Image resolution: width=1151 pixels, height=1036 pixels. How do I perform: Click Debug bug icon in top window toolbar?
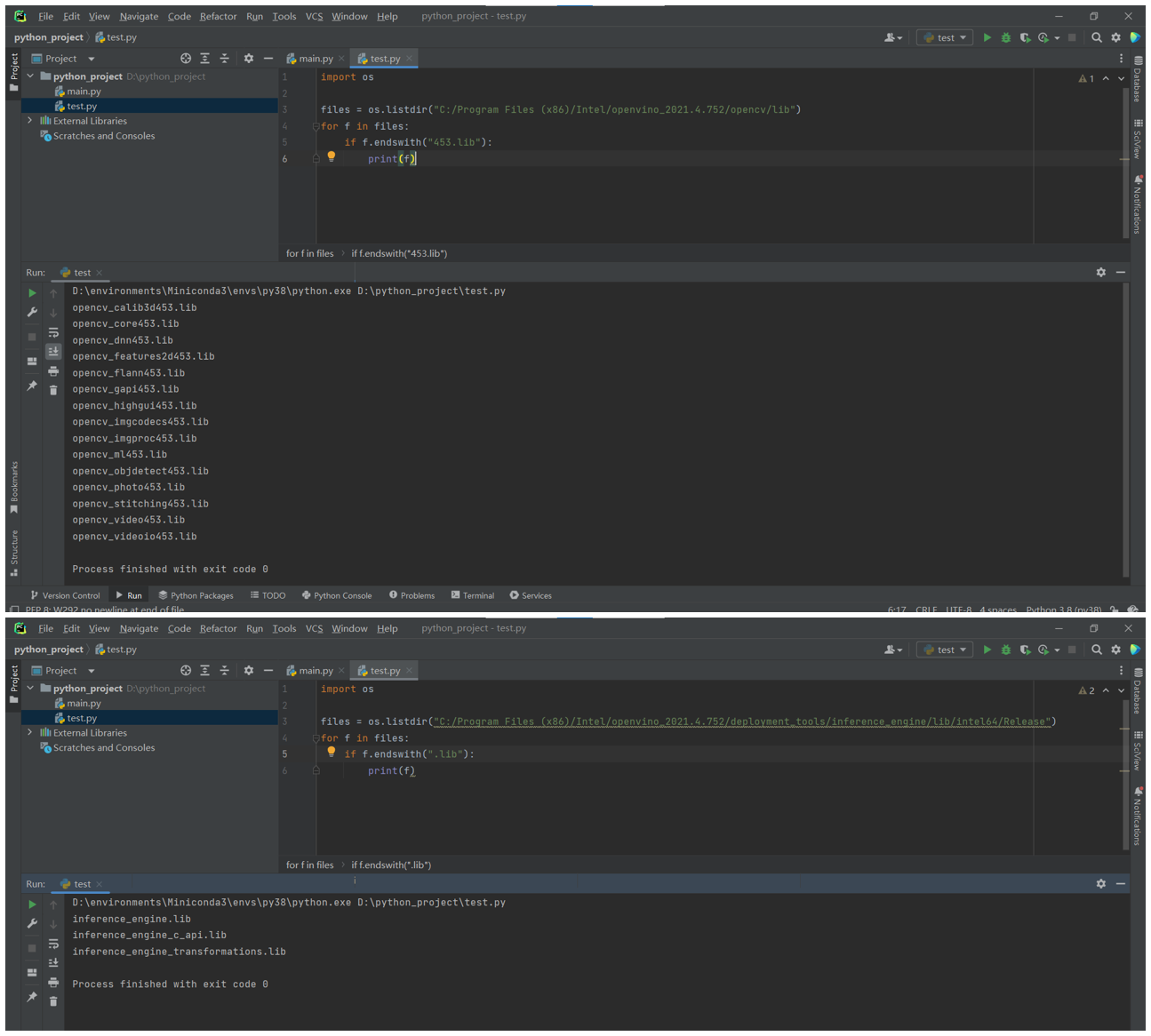click(x=1006, y=37)
